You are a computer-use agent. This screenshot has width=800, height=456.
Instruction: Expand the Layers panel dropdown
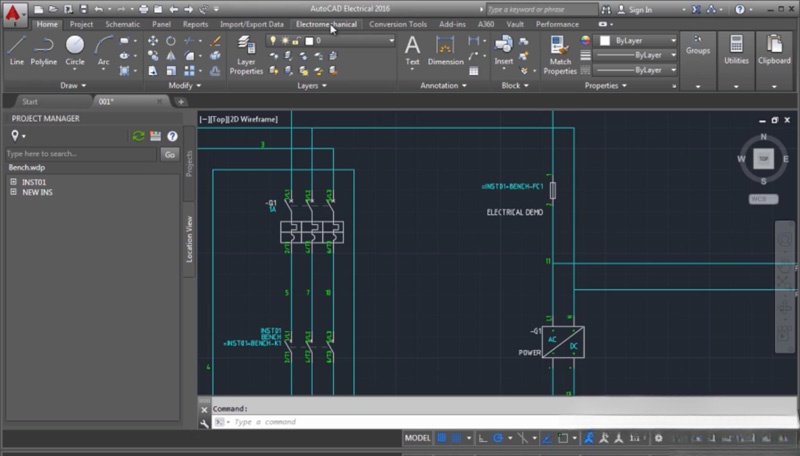click(x=312, y=86)
